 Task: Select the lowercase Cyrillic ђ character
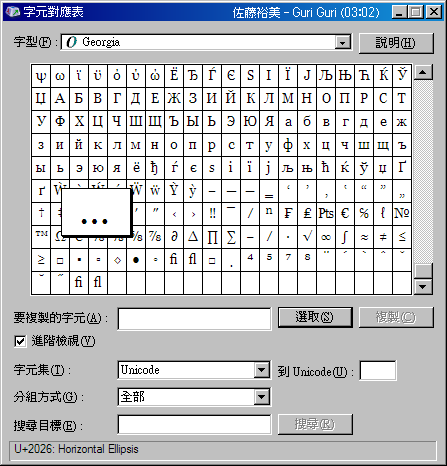click(155, 168)
